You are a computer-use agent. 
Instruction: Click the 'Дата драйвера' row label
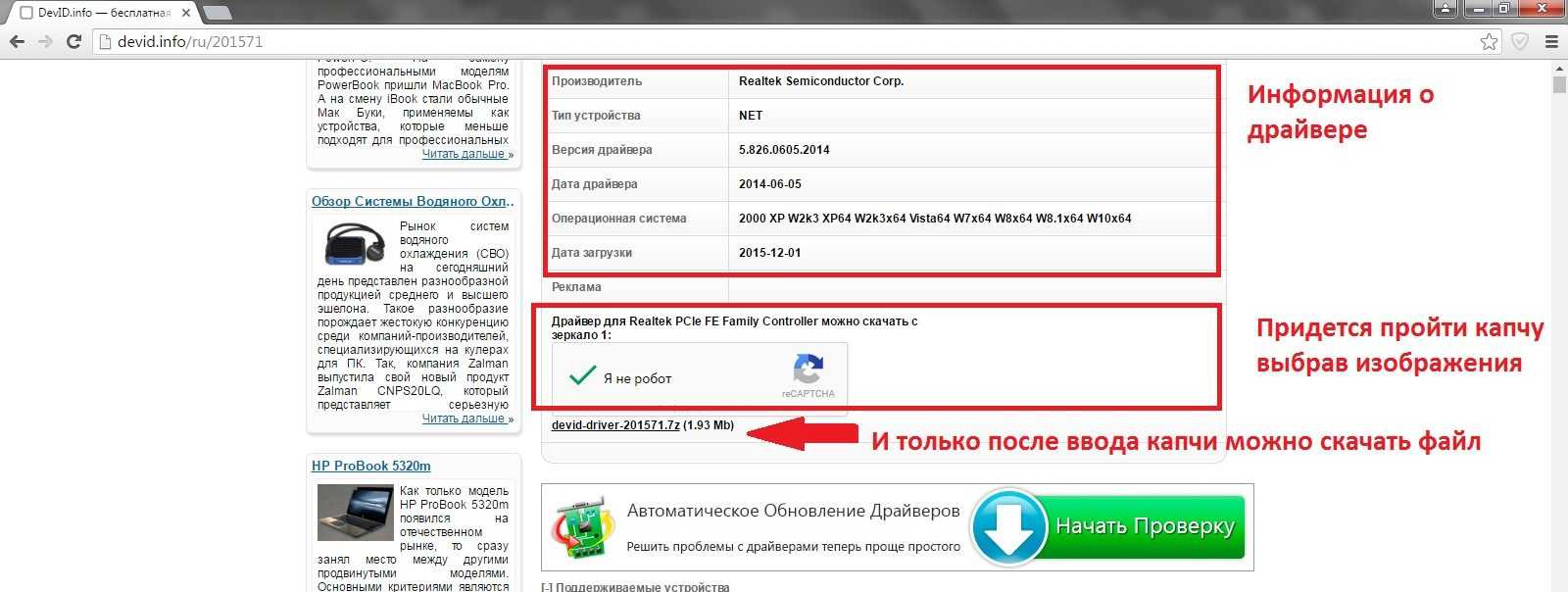click(x=595, y=184)
